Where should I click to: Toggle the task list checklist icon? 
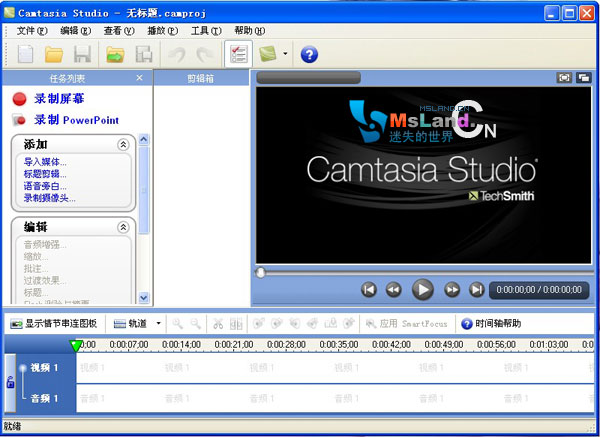coord(238,54)
